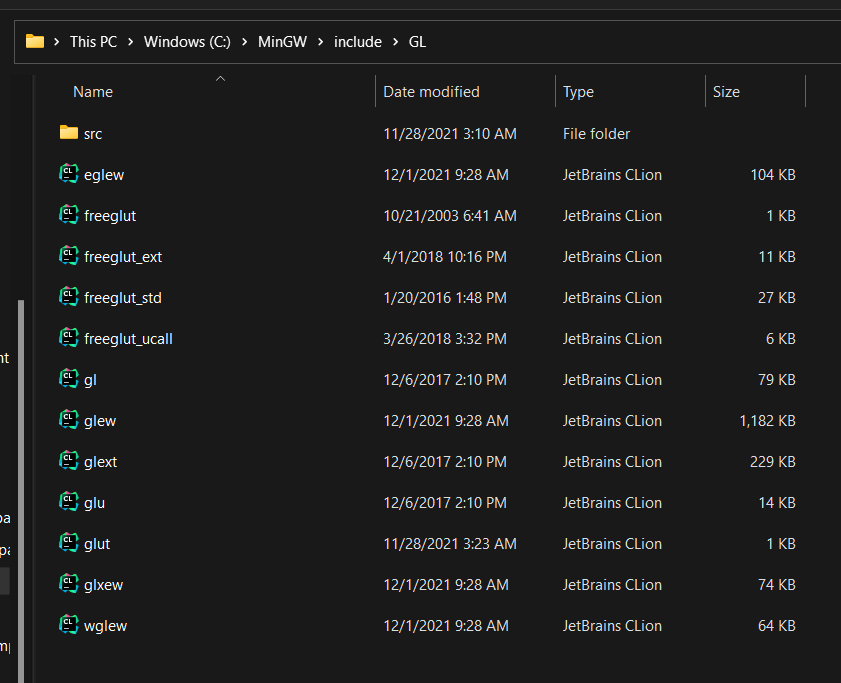This screenshot has height=683, width=841.
Task: Select the wglew file icon
Action: pos(68,625)
